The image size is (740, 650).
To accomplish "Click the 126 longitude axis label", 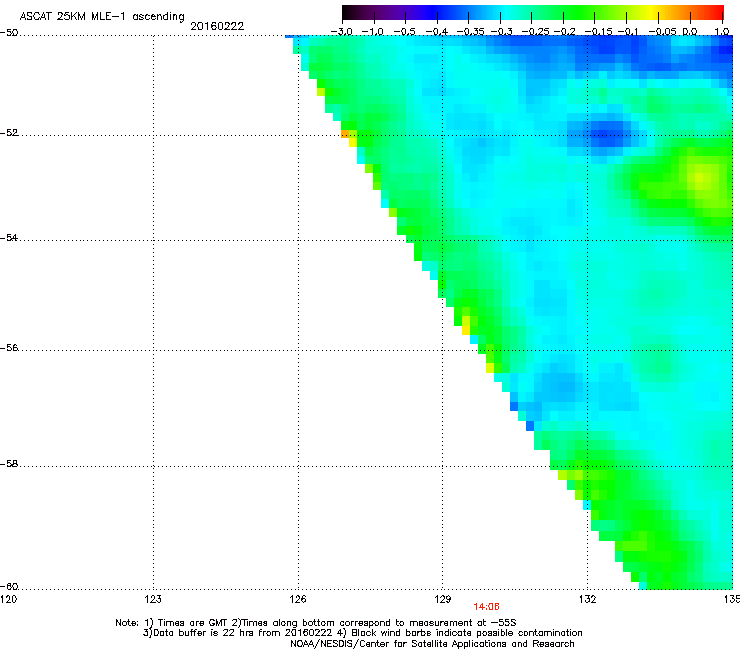I will pyautogui.click(x=298, y=599).
